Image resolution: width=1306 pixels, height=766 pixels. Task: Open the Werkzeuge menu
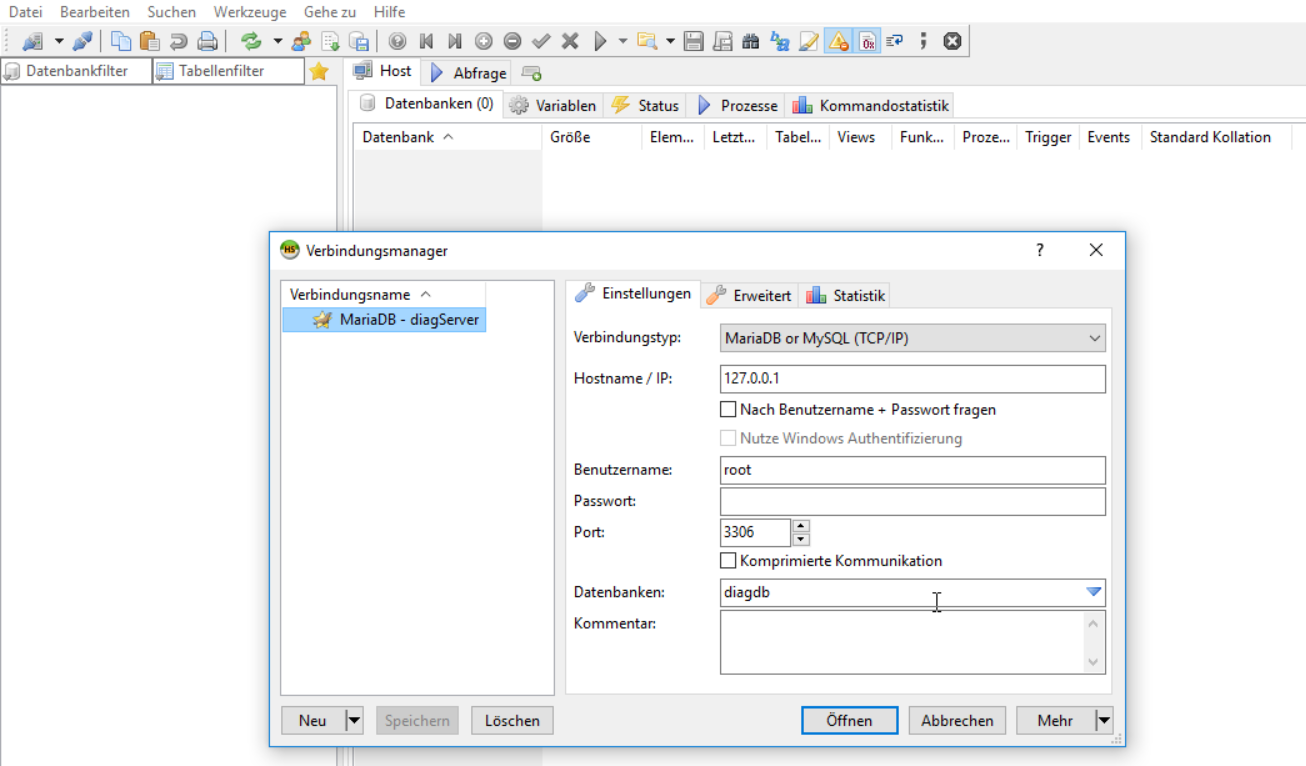click(250, 12)
